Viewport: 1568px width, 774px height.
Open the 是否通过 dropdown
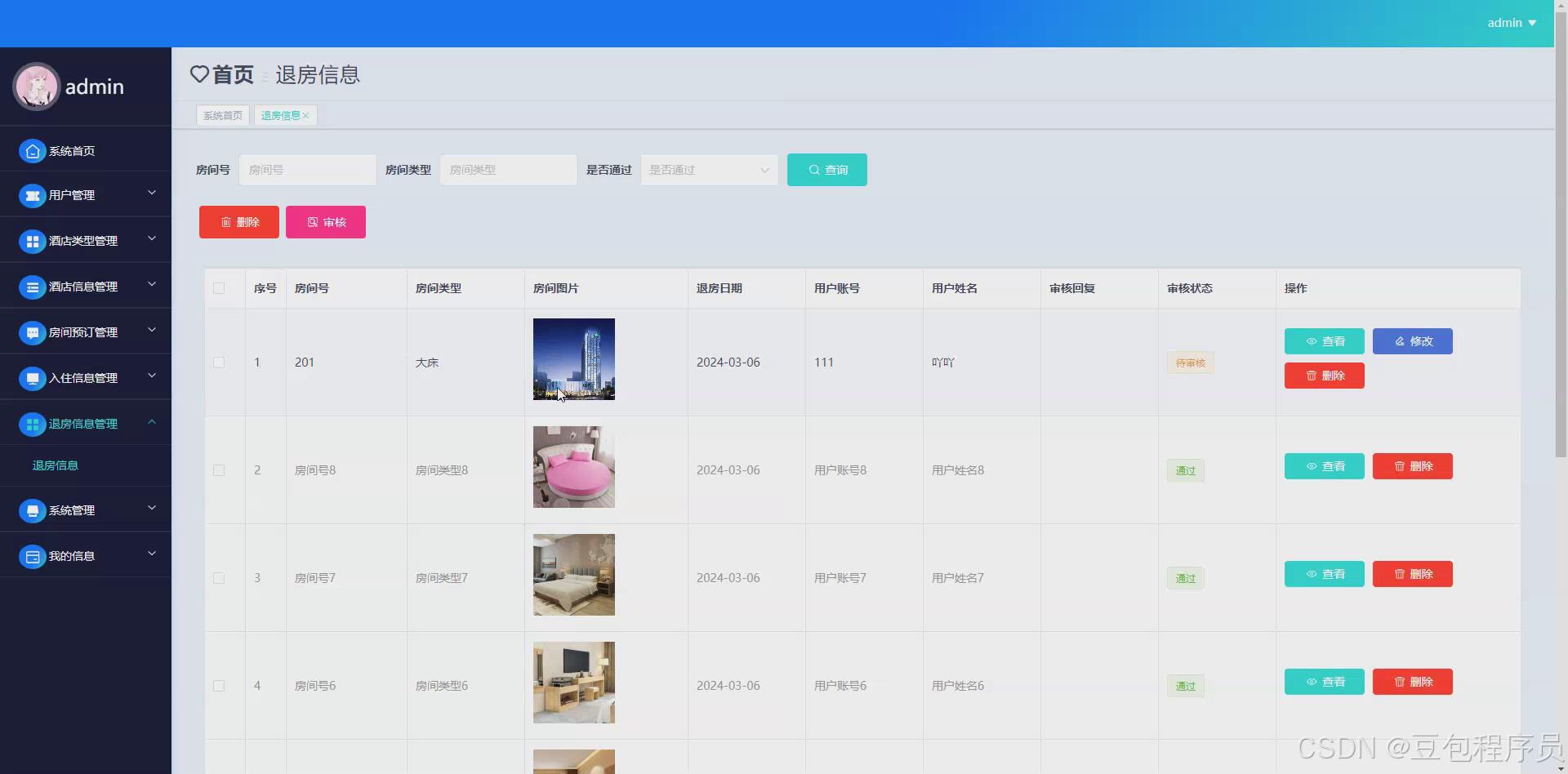coord(707,170)
